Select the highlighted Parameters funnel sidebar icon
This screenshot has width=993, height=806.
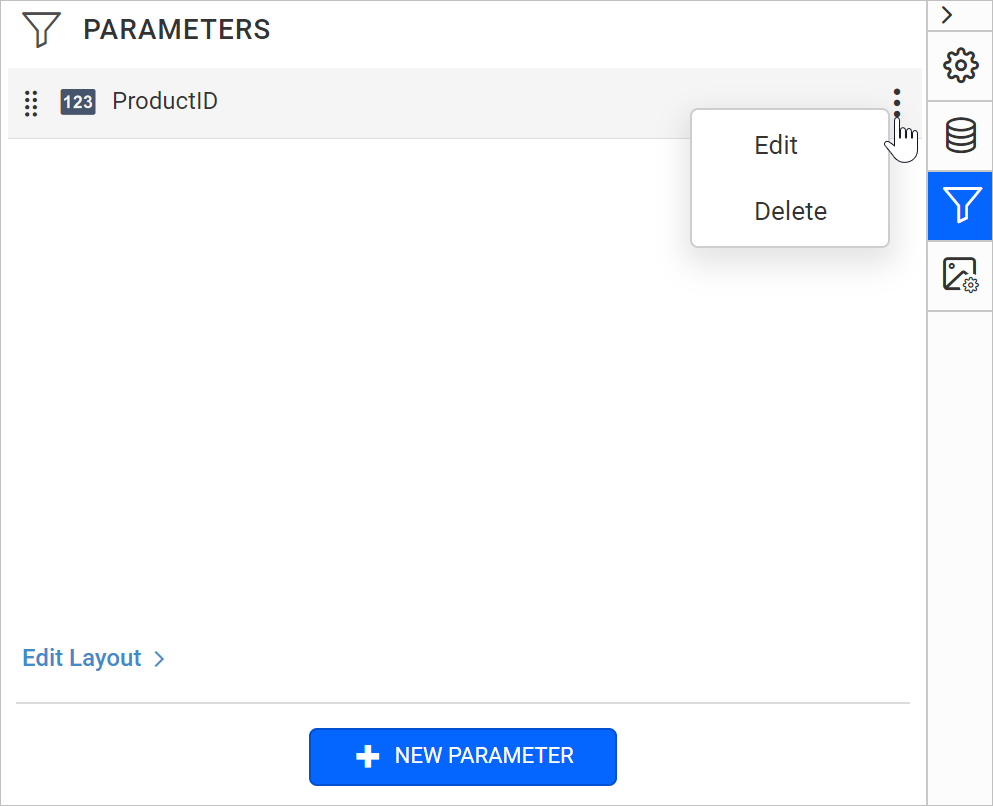point(960,206)
